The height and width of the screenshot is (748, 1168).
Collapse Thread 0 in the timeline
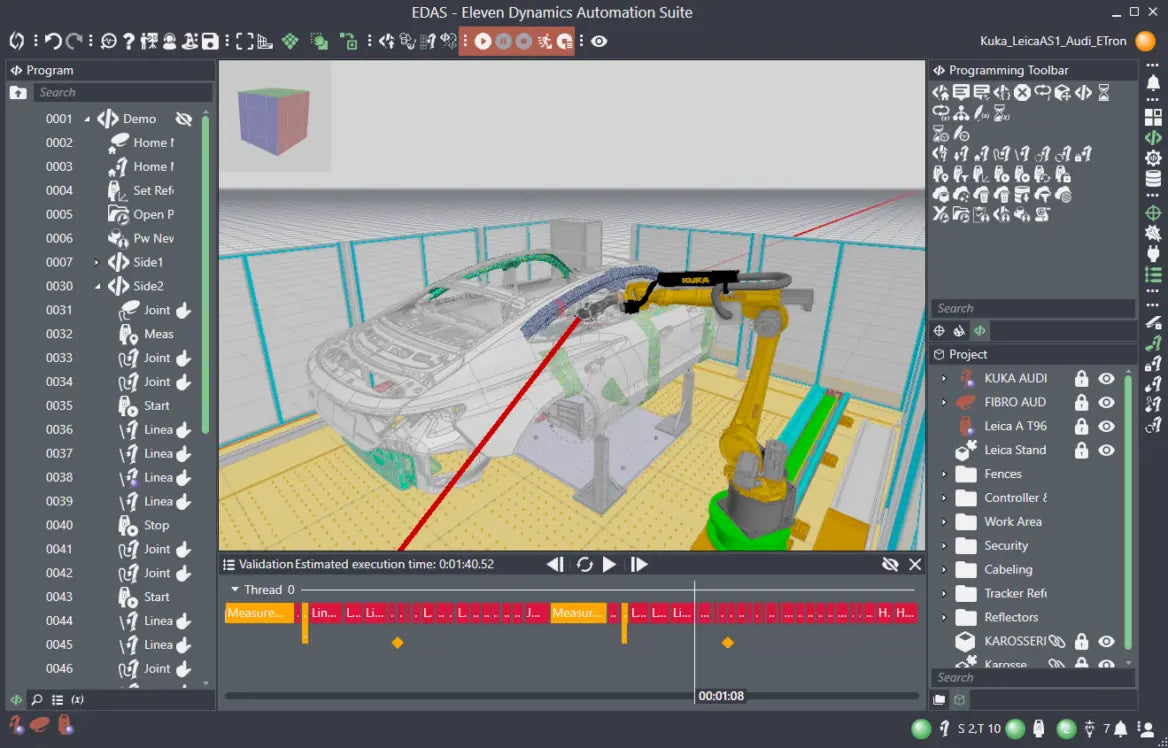[235, 589]
